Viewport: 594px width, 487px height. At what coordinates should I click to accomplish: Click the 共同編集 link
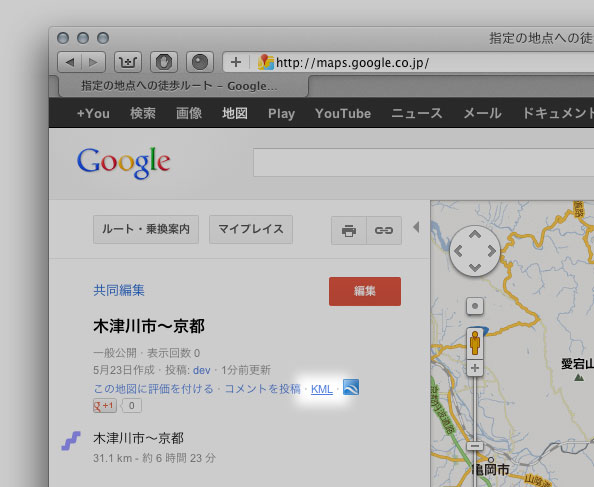point(119,290)
